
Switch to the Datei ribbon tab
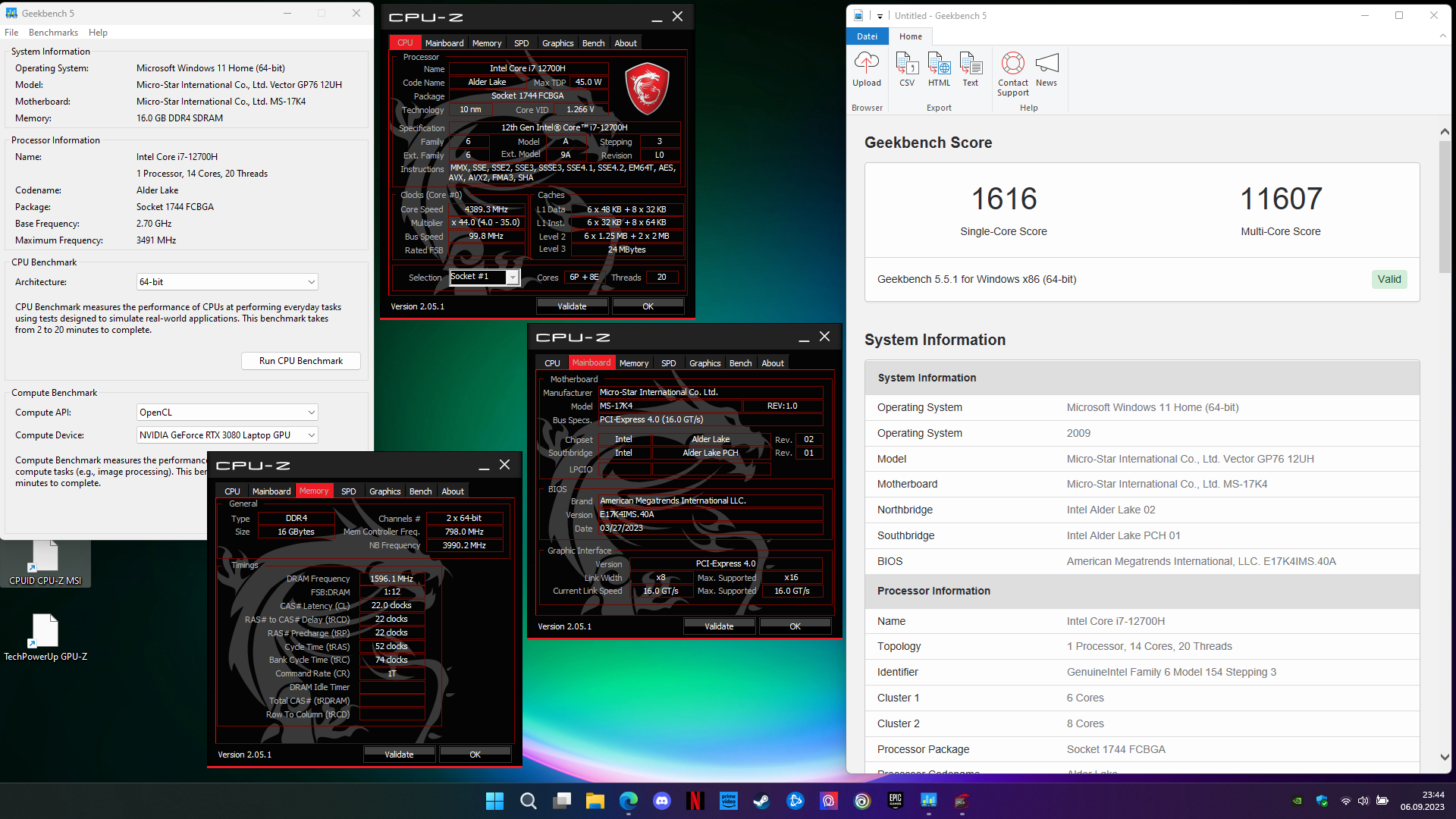[x=867, y=36]
